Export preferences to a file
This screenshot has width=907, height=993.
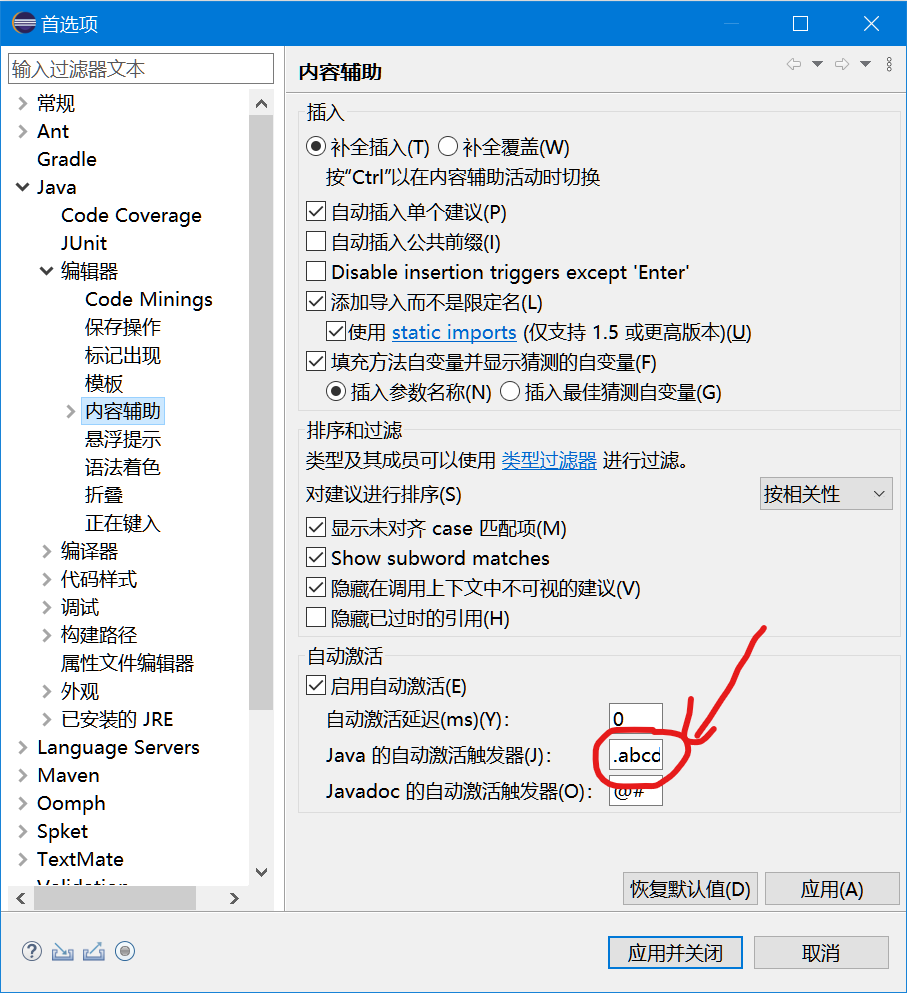pos(92,951)
